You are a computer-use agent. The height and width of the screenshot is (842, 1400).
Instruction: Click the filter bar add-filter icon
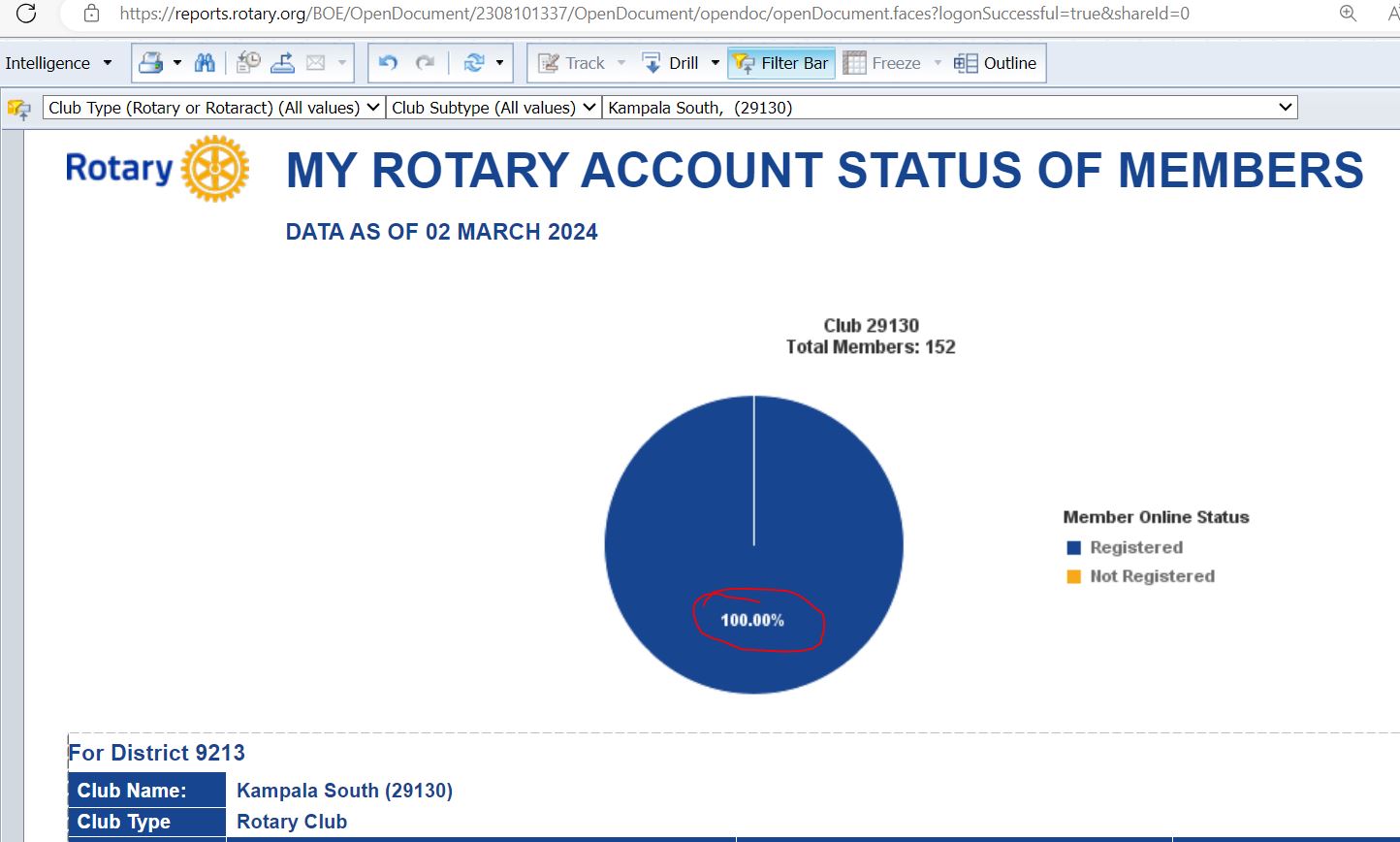click(19, 109)
